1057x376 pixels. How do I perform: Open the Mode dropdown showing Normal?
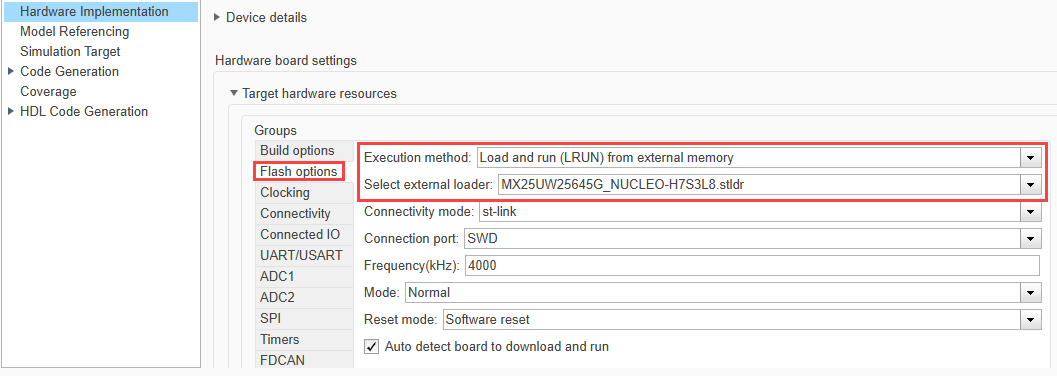click(1030, 292)
